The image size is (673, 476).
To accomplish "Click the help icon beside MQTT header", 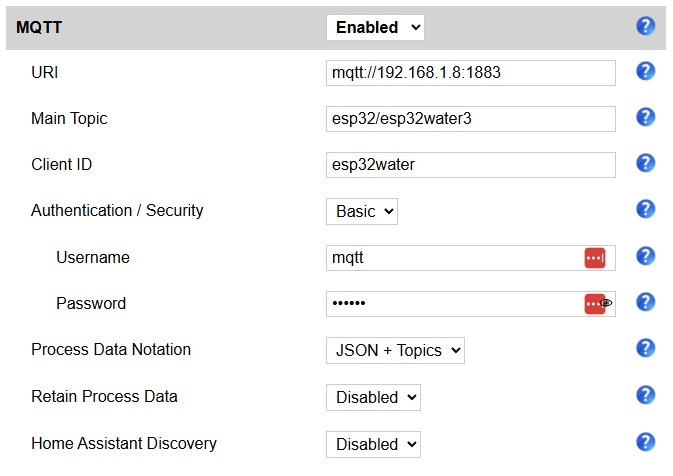I will point(646,26).
